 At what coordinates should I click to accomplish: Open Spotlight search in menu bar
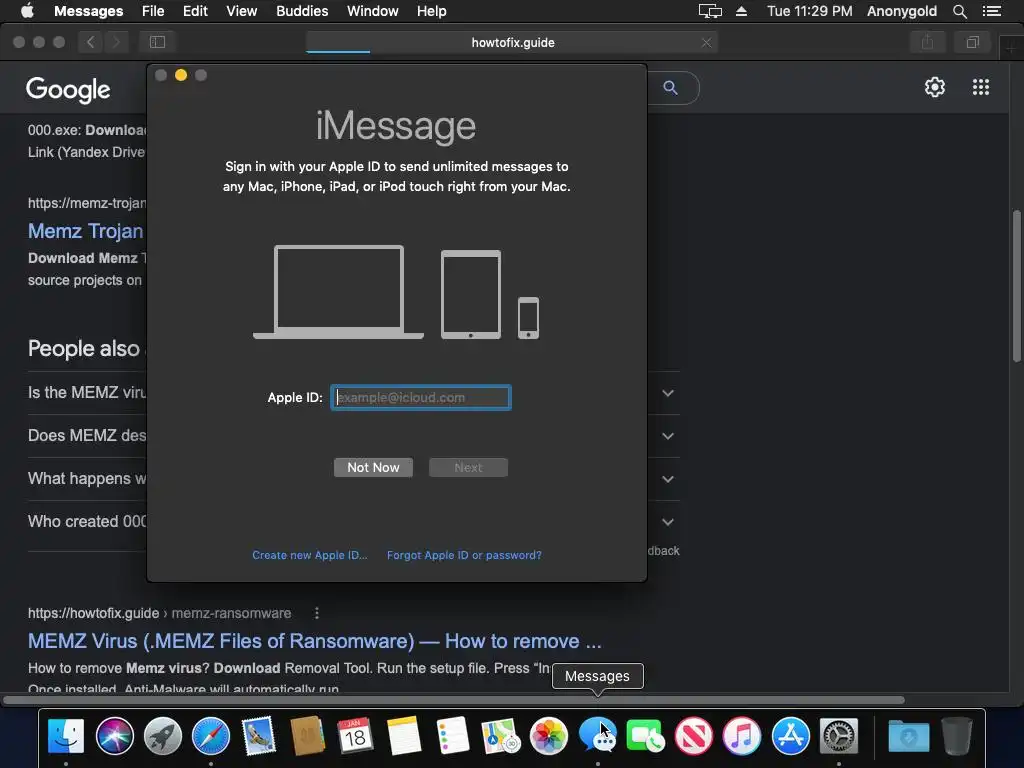(x=960, y=11)
